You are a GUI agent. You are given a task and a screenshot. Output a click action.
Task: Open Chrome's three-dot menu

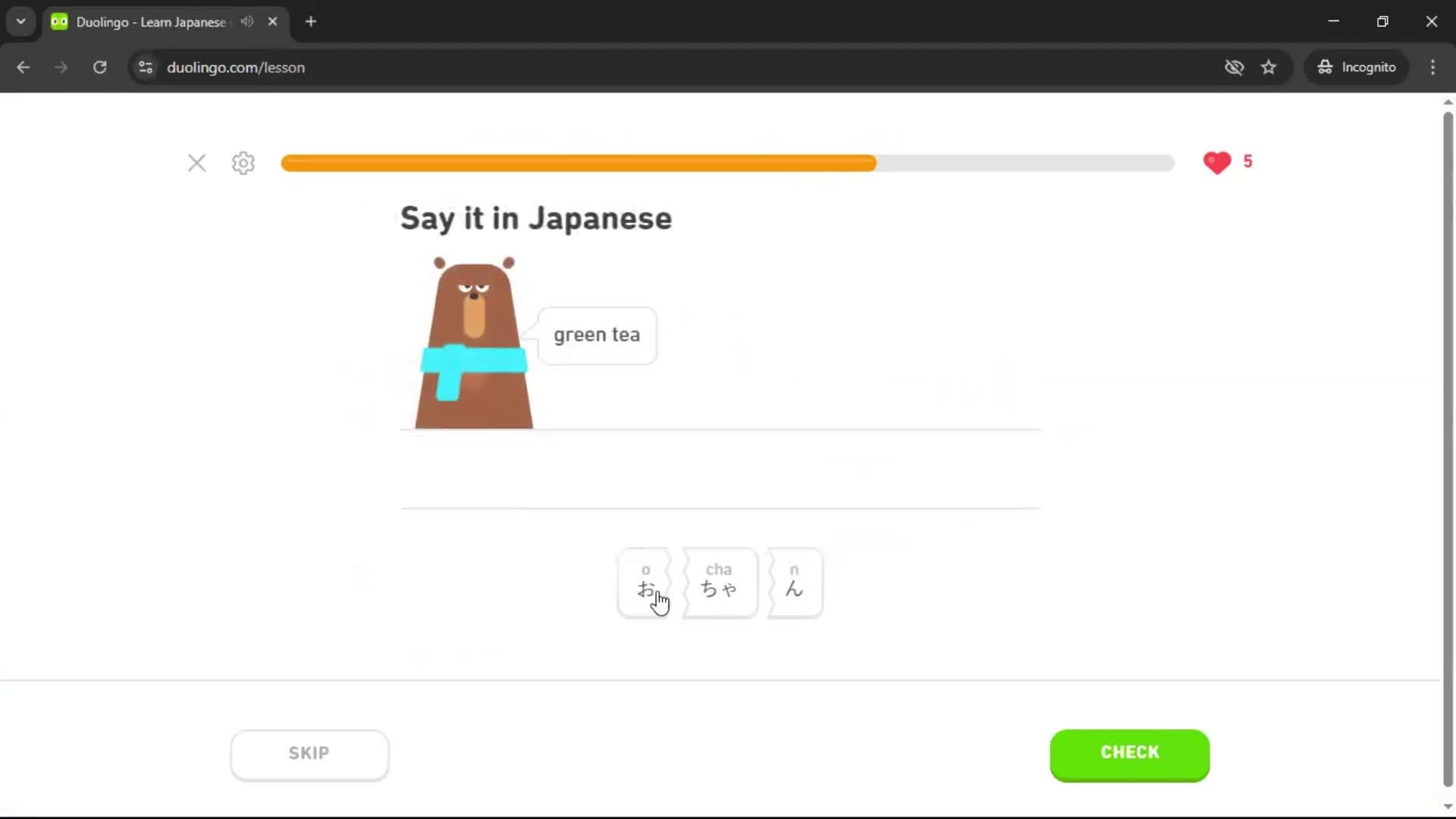click(x=1432, y=67)
